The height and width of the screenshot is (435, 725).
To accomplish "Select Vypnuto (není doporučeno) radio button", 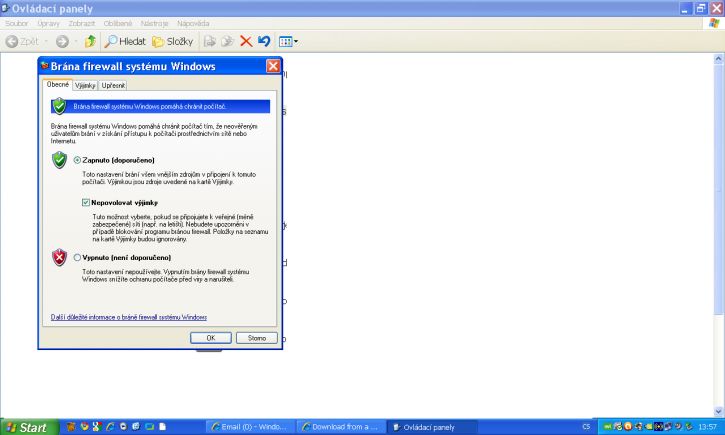I will [x=77, y=257].
